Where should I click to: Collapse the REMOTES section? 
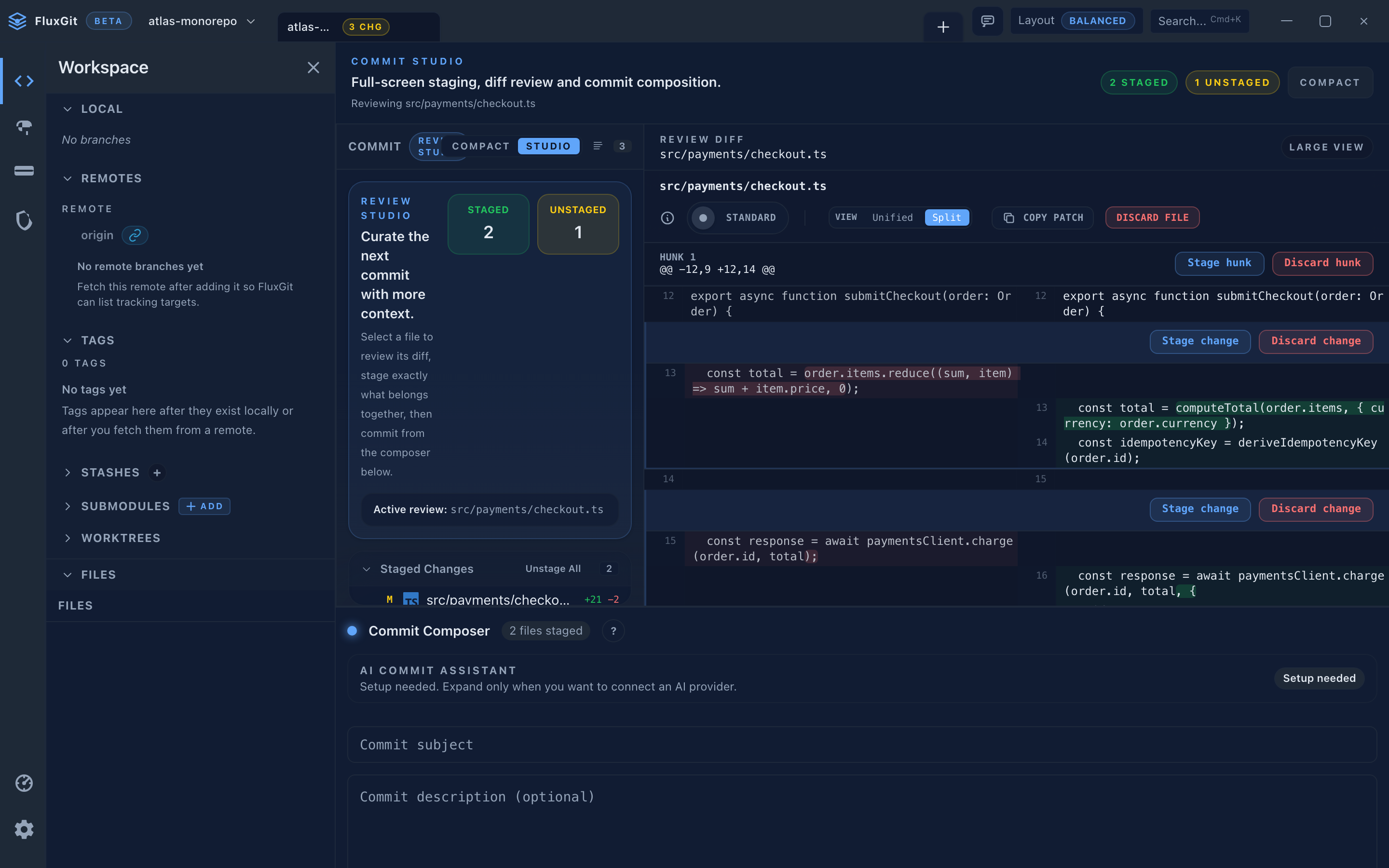coord(68,178)
